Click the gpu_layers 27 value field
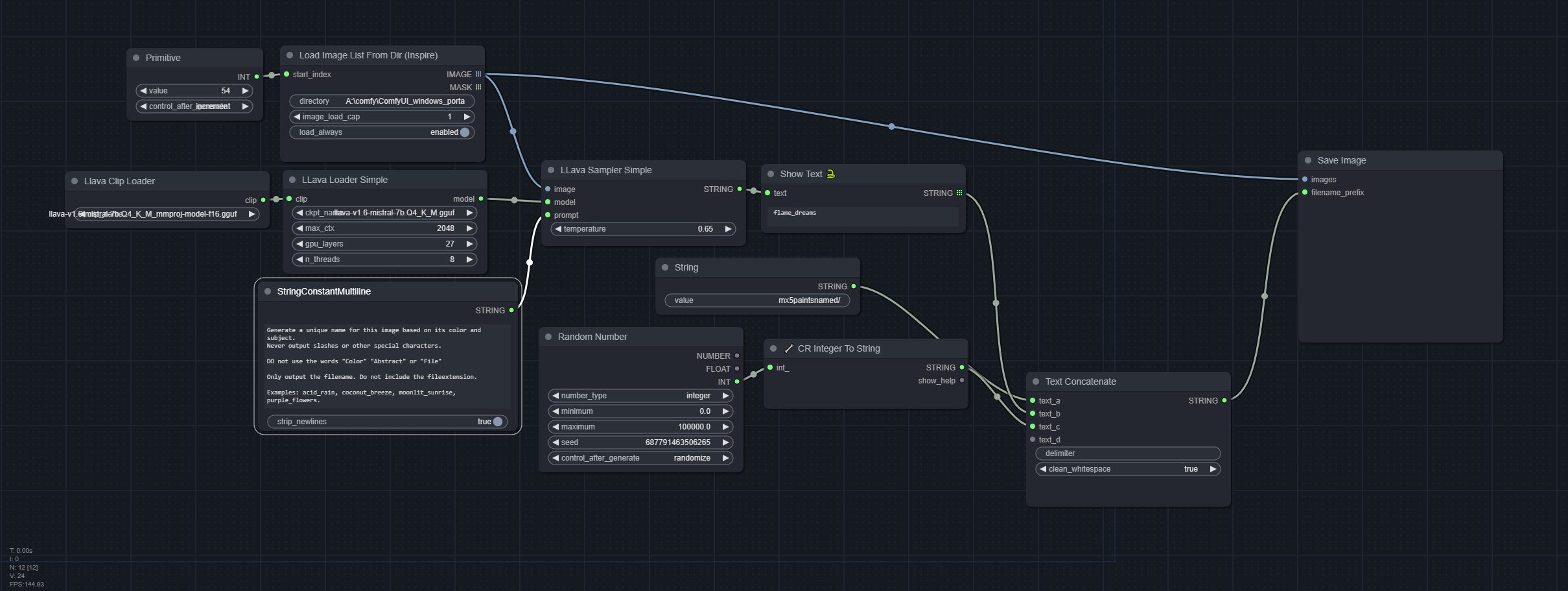The image size is (1568, 591). tap(384, 244)
